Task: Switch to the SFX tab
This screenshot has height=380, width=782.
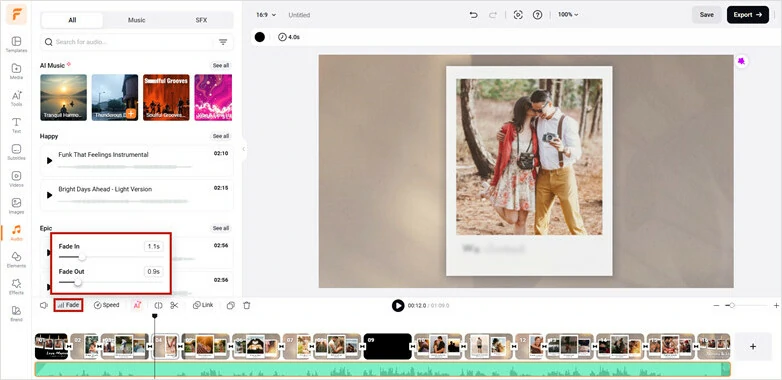Action: [201, 20]
